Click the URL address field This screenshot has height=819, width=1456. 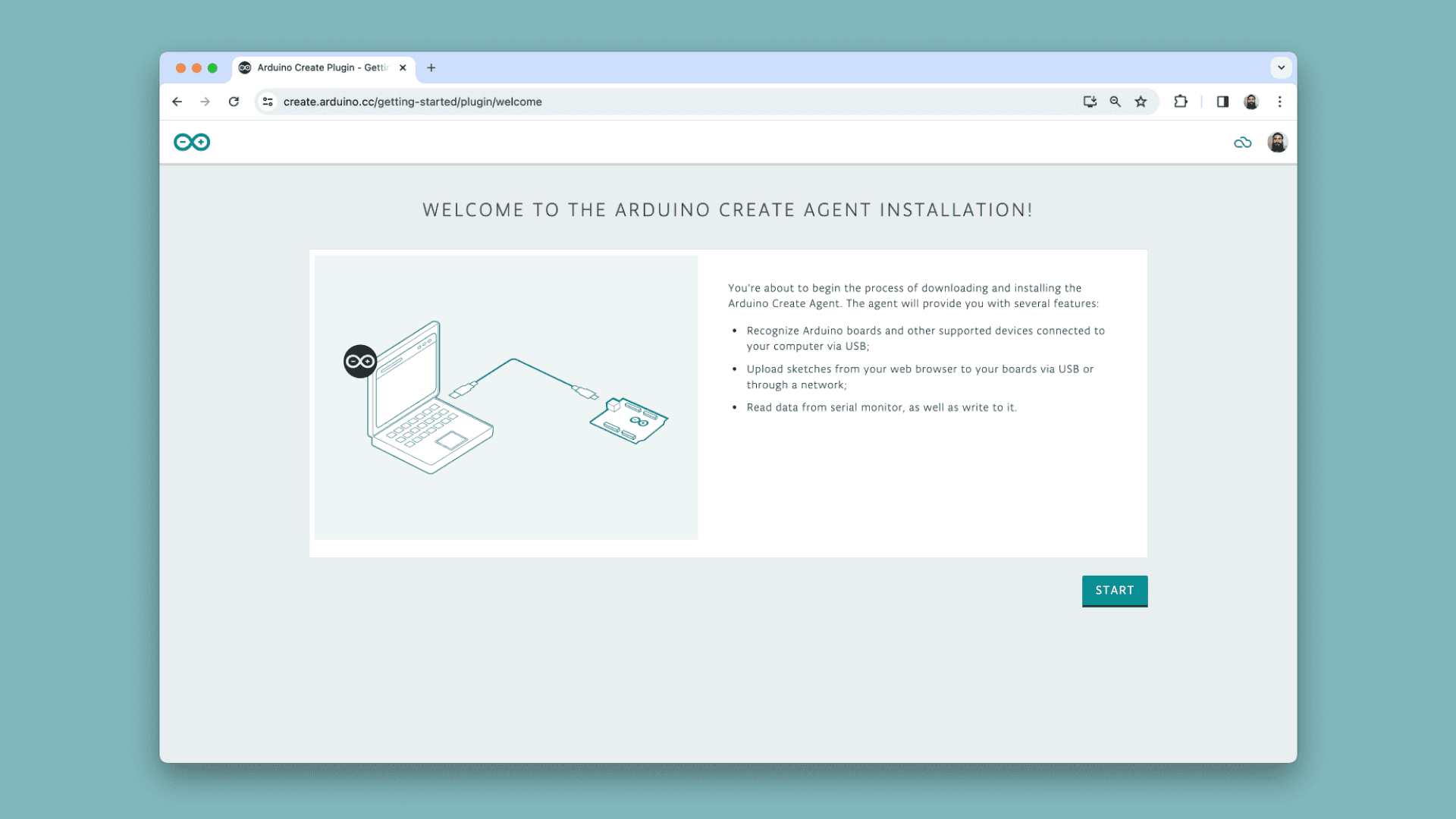[607, 102]
